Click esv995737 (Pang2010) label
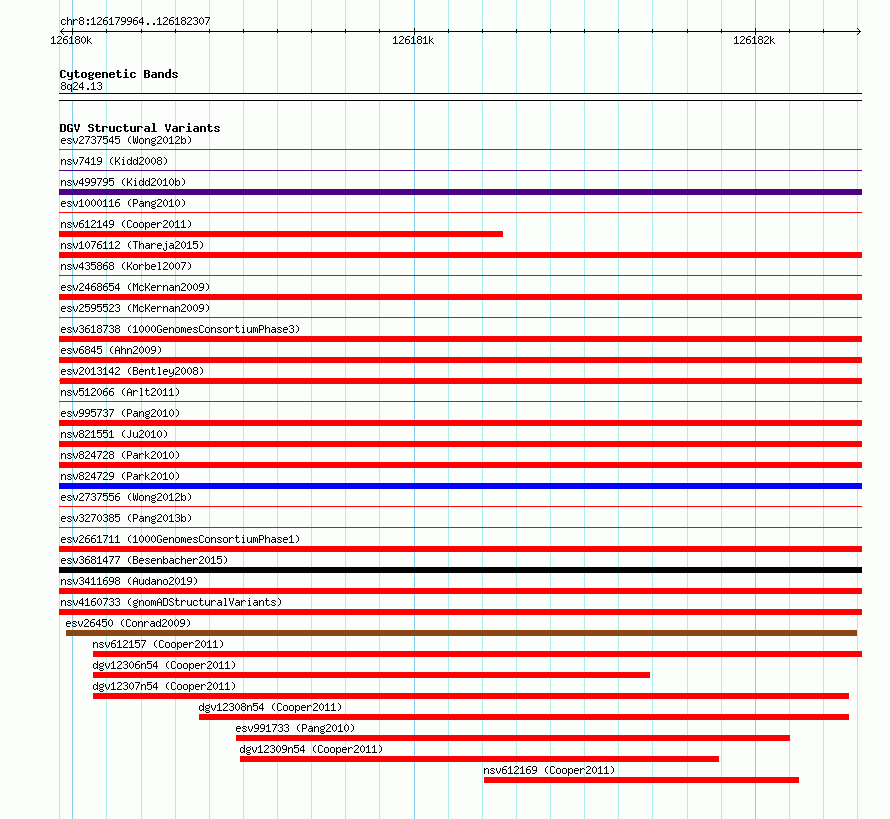Viewport: 890px width, 819px height. [120, 413]
